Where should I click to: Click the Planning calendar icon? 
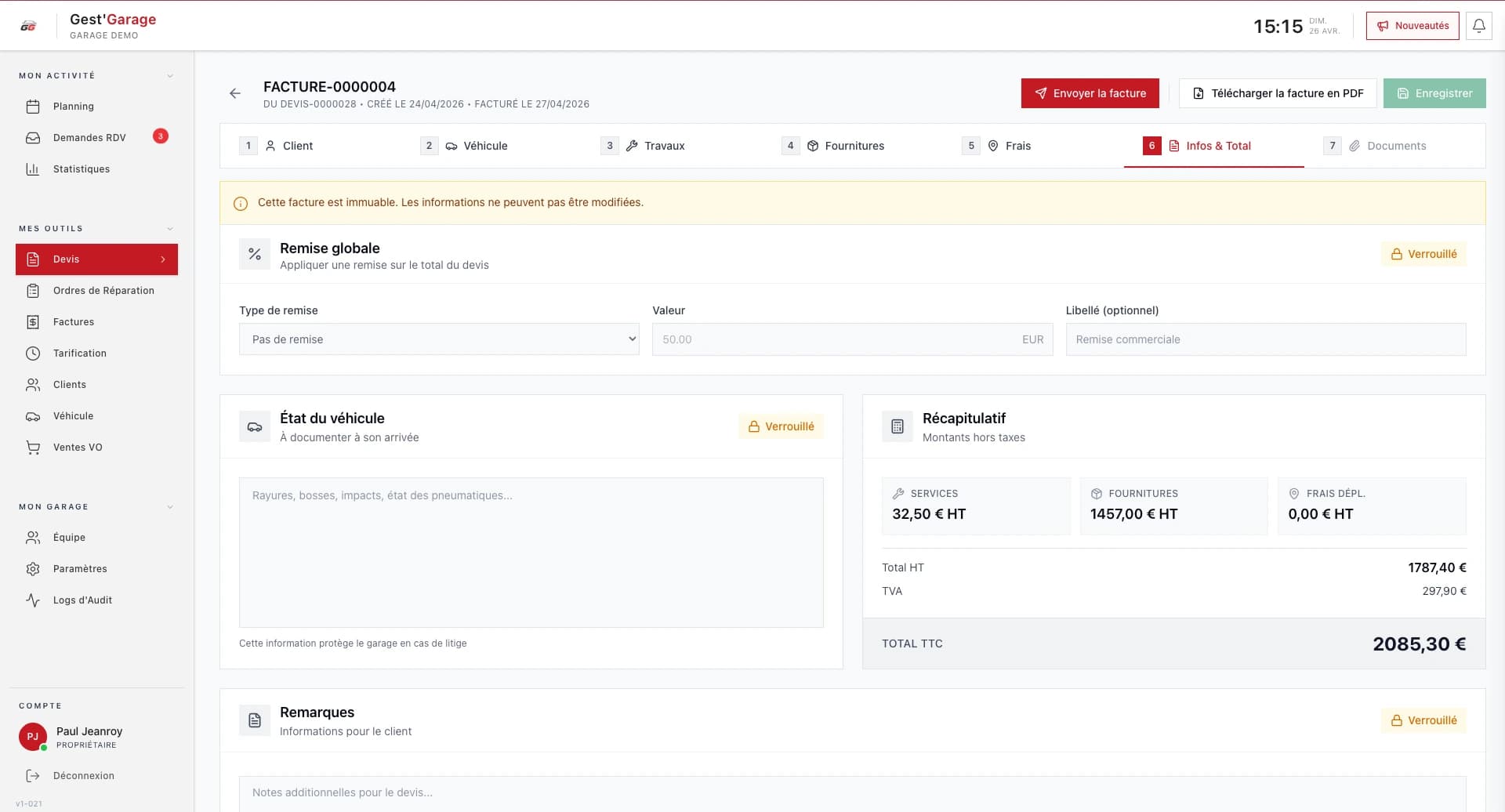[33, 107]
